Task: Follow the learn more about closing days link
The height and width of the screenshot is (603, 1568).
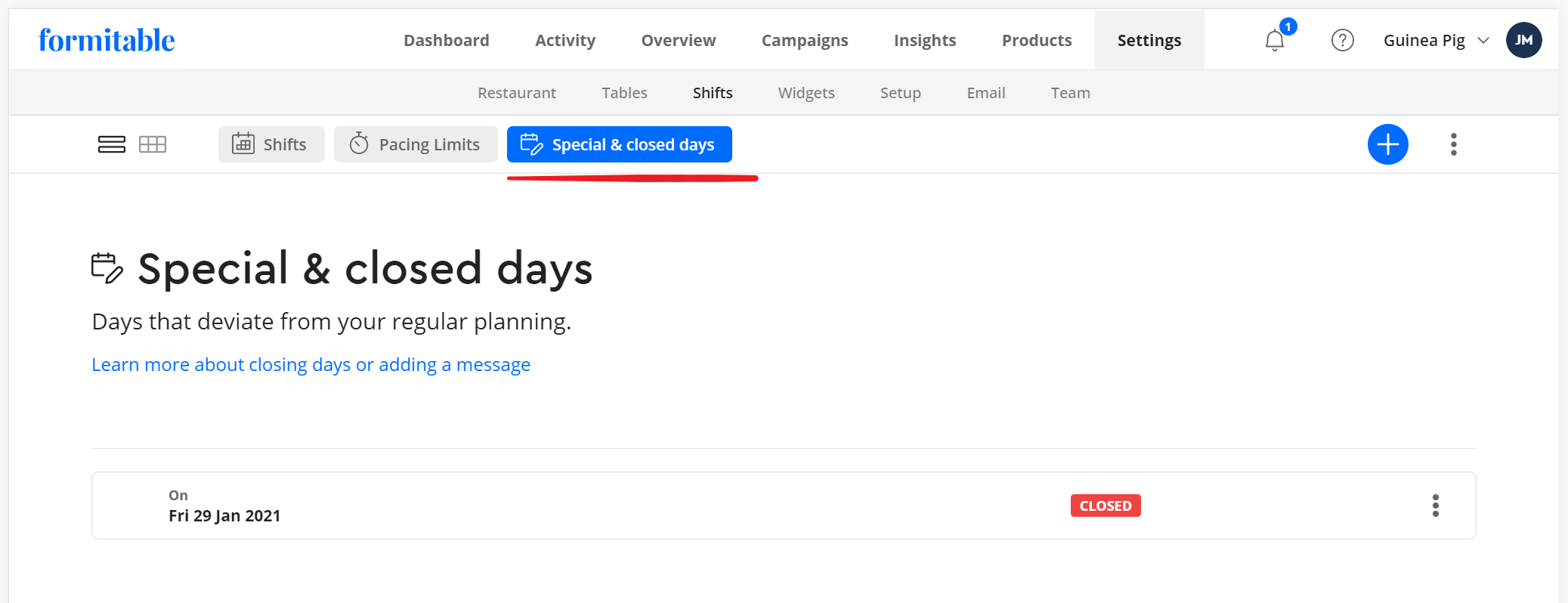Action: pyautogui.click(x=311, y=365)
